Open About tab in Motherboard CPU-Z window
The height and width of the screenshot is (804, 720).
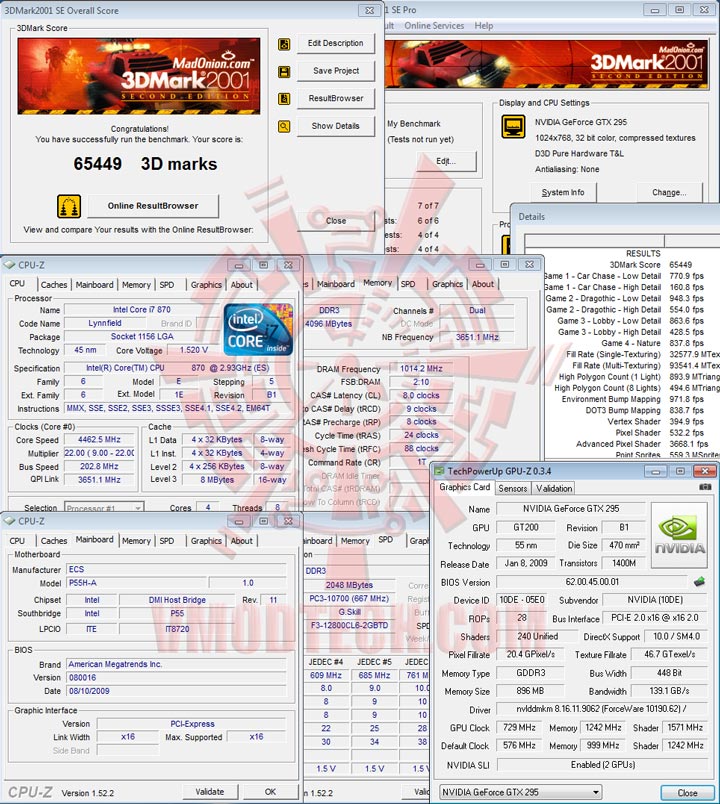tap(242, 541)
